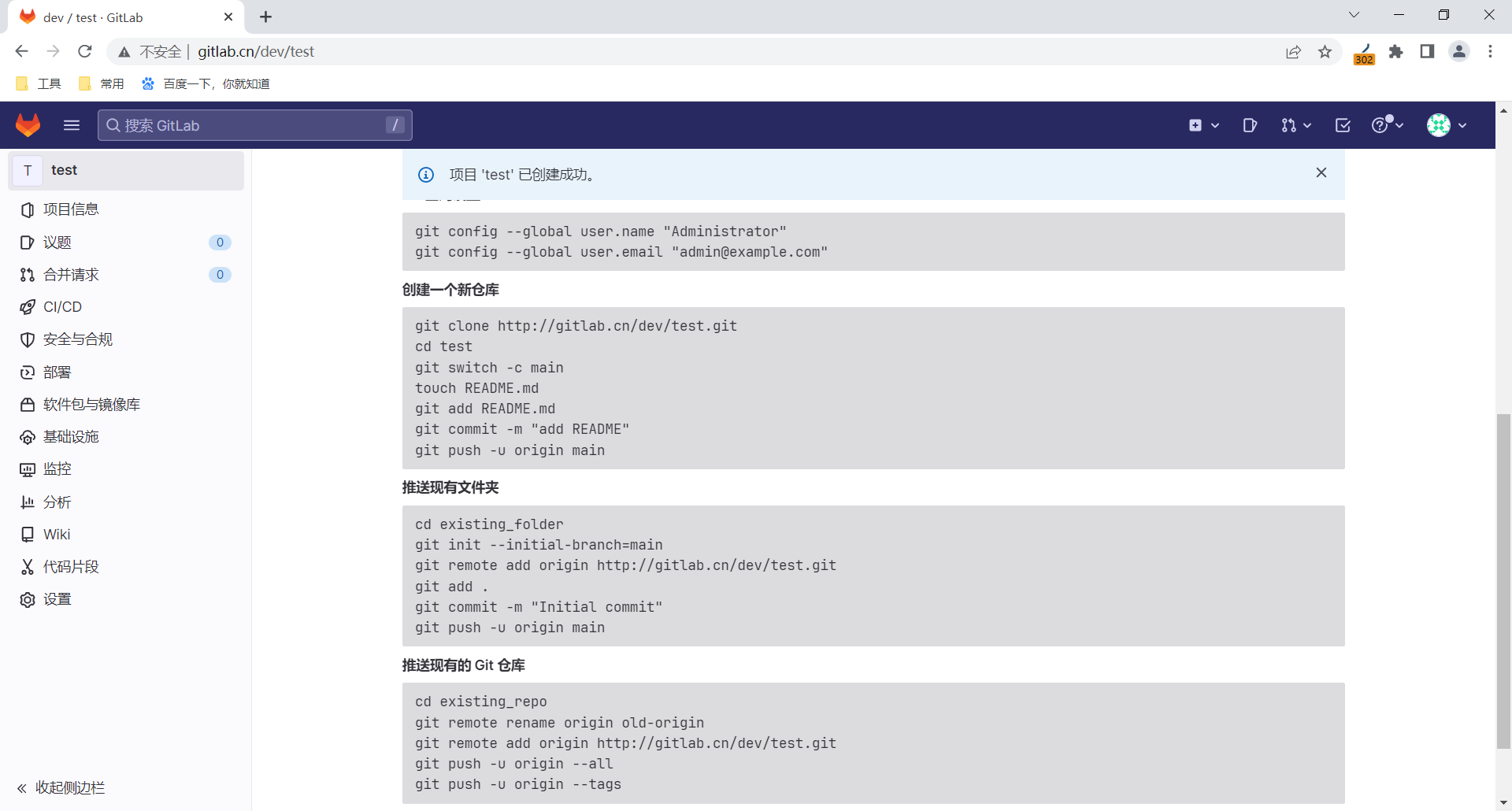
Task: Click the 分析 chart icon
Action: click(x=28, y=502)
